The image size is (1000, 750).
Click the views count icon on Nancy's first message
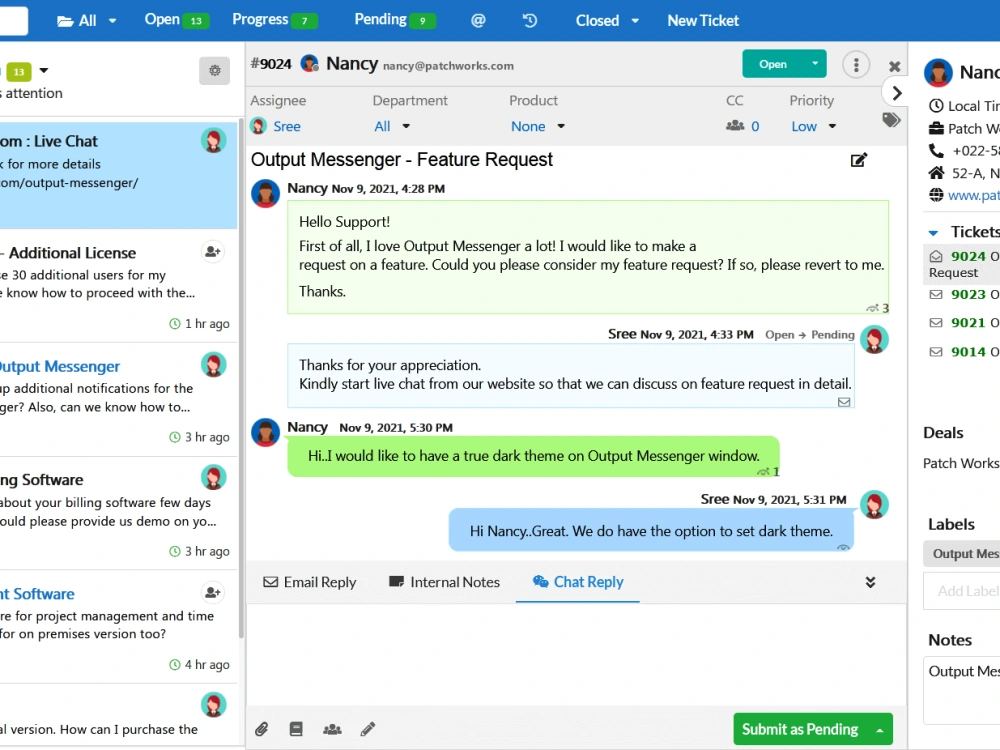click(872, 309)
